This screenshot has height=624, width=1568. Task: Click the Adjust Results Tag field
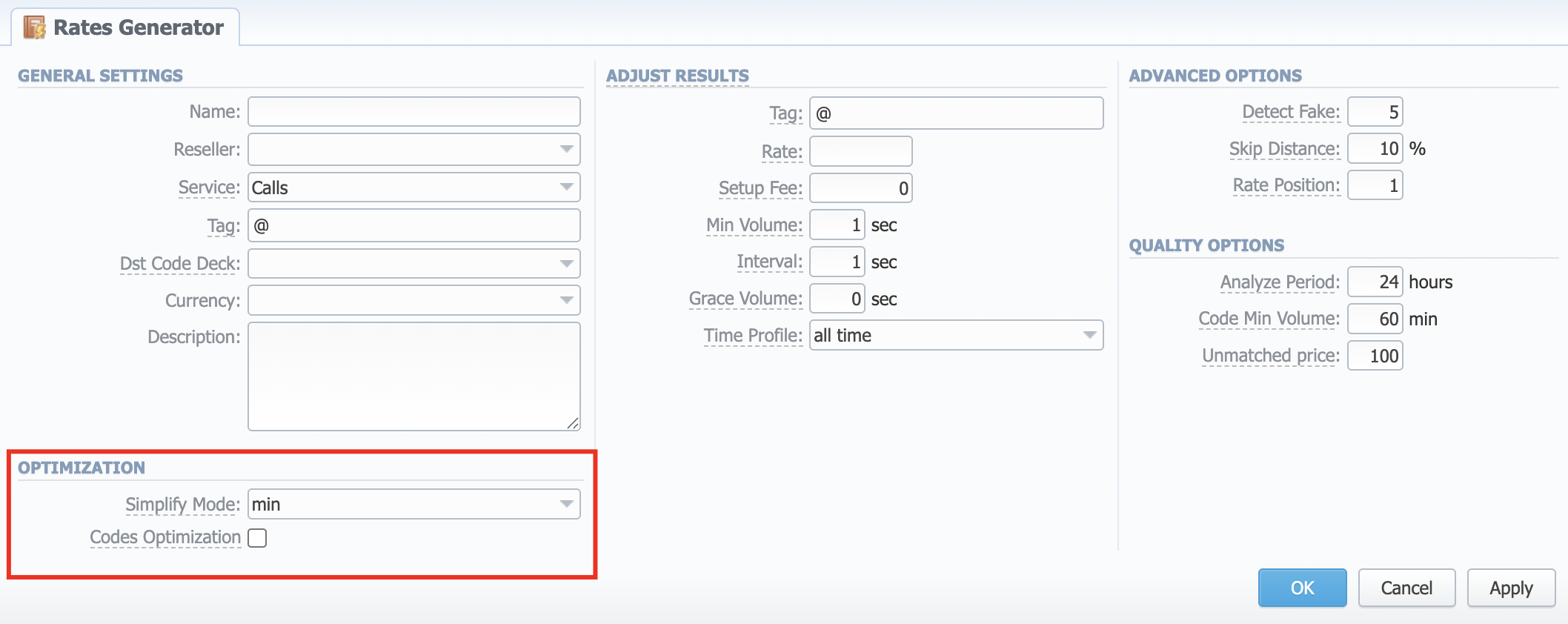click(956, 113)
